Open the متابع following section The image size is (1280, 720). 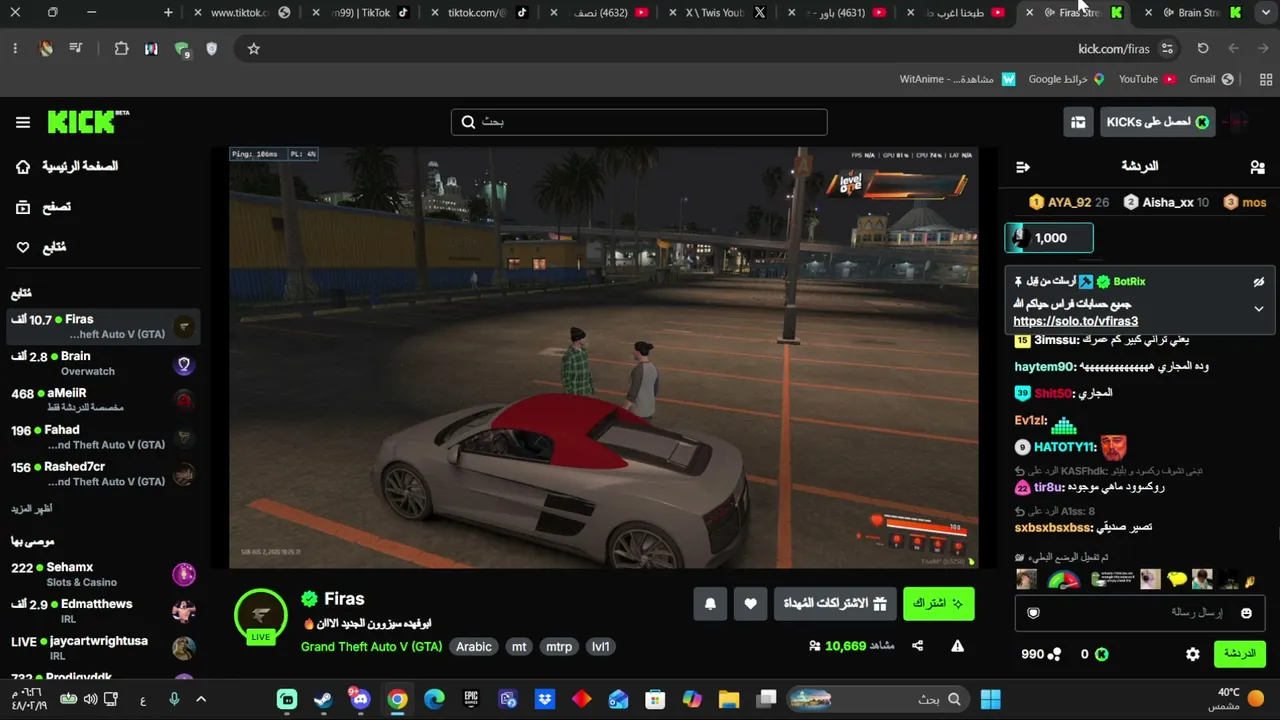coord(41,247)
